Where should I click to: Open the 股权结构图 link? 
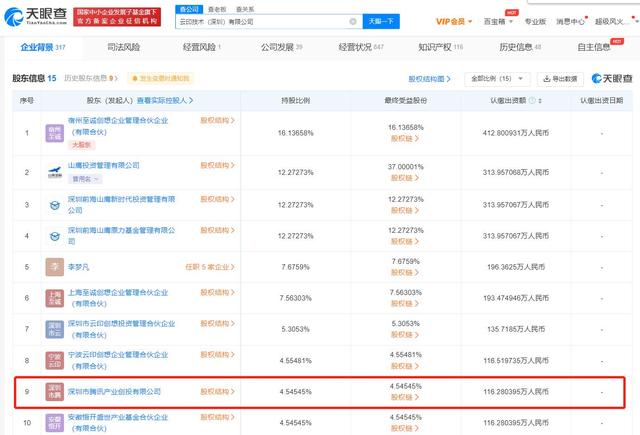click(428, 78)
